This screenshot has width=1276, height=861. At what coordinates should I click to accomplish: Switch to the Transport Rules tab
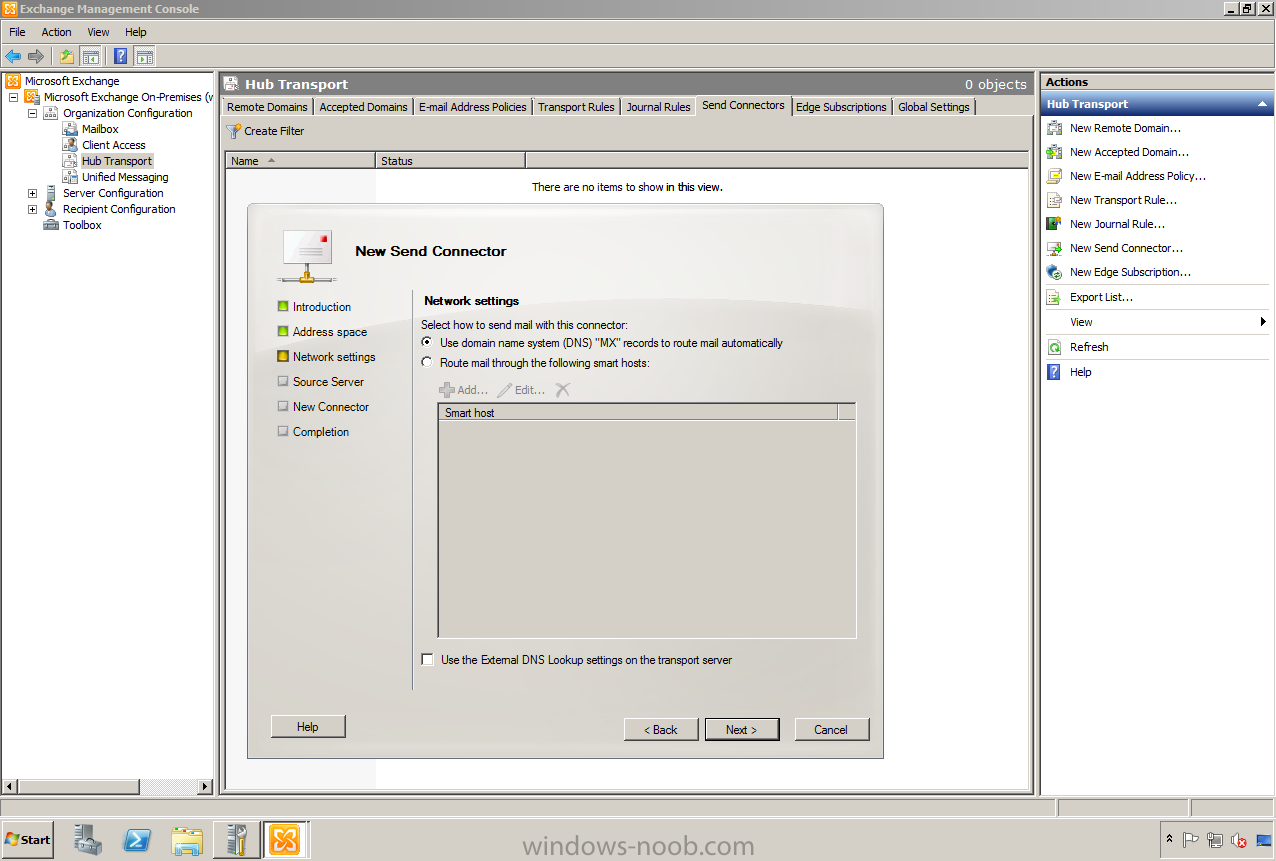(x=576, y=107)
